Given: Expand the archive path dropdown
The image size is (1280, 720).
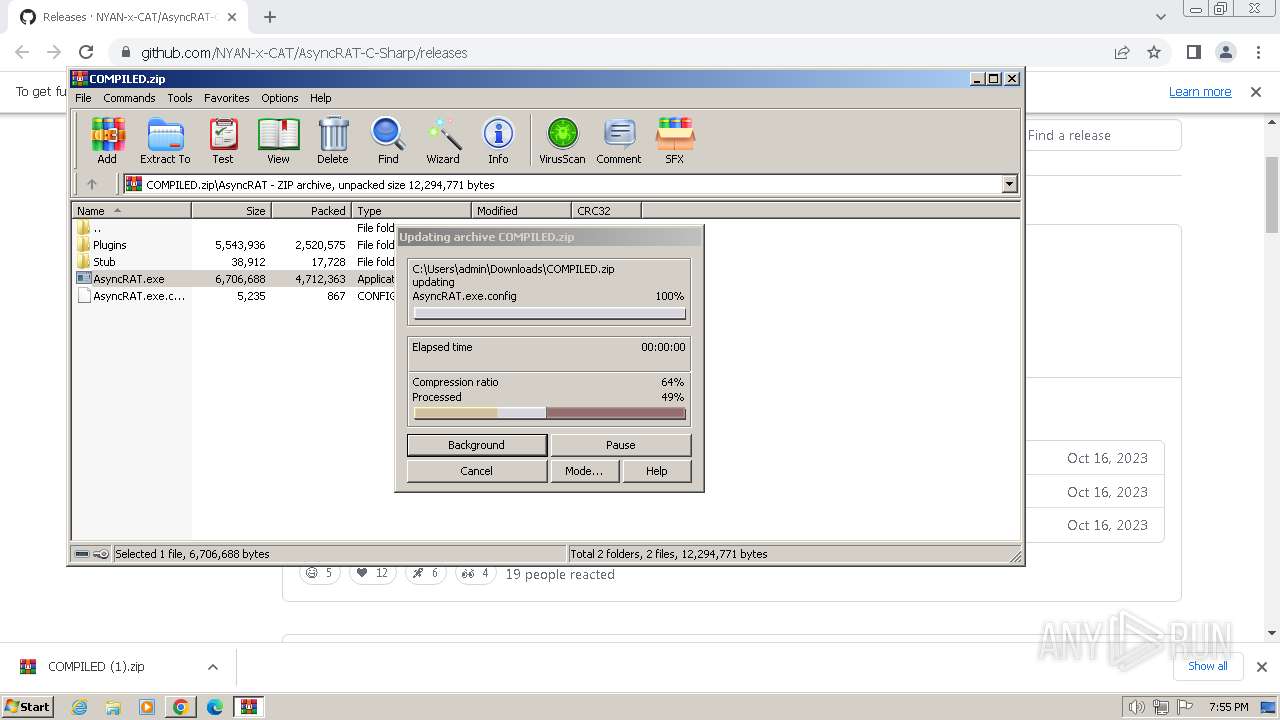Looking at the screenshot, I should tap(1009, 184).
